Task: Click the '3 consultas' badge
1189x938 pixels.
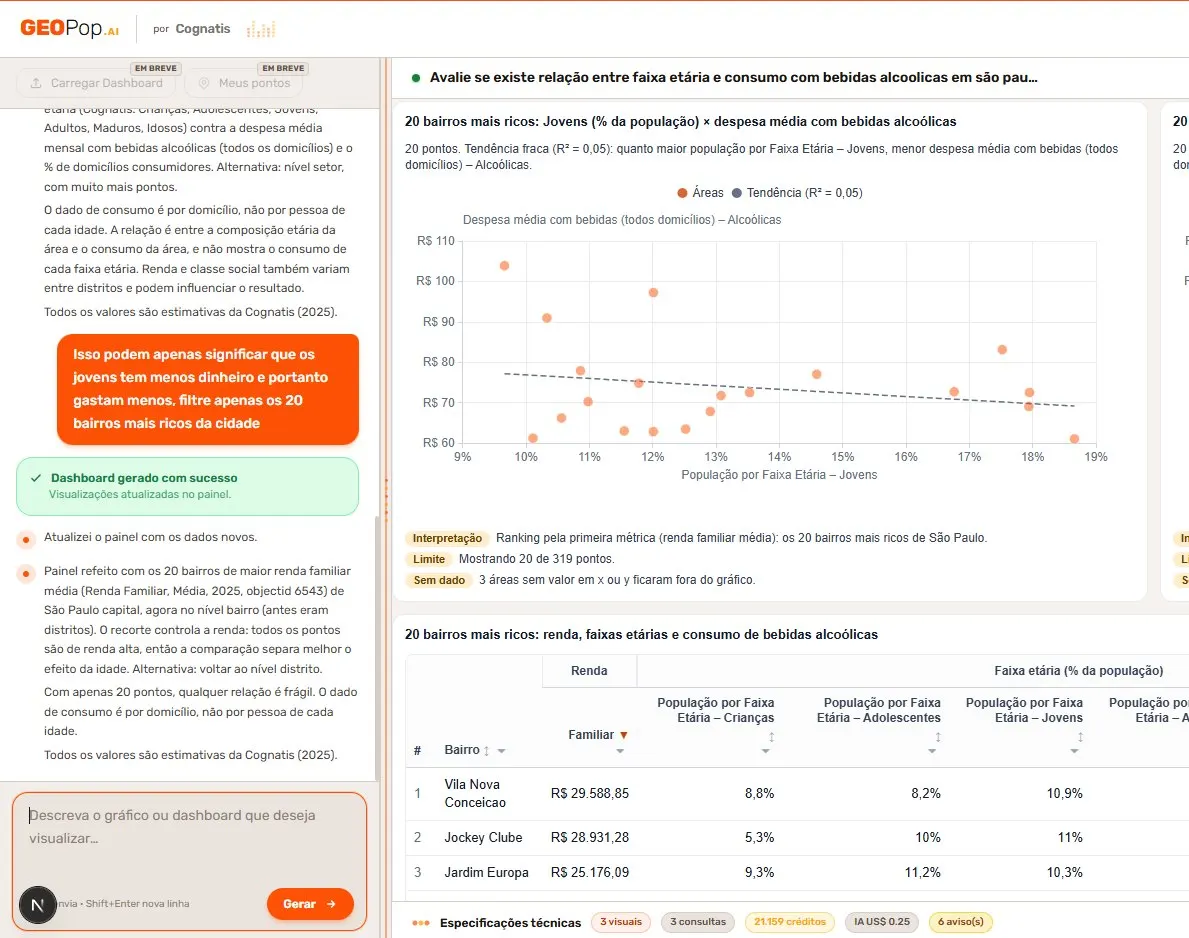Action: (x=698, y=922)
